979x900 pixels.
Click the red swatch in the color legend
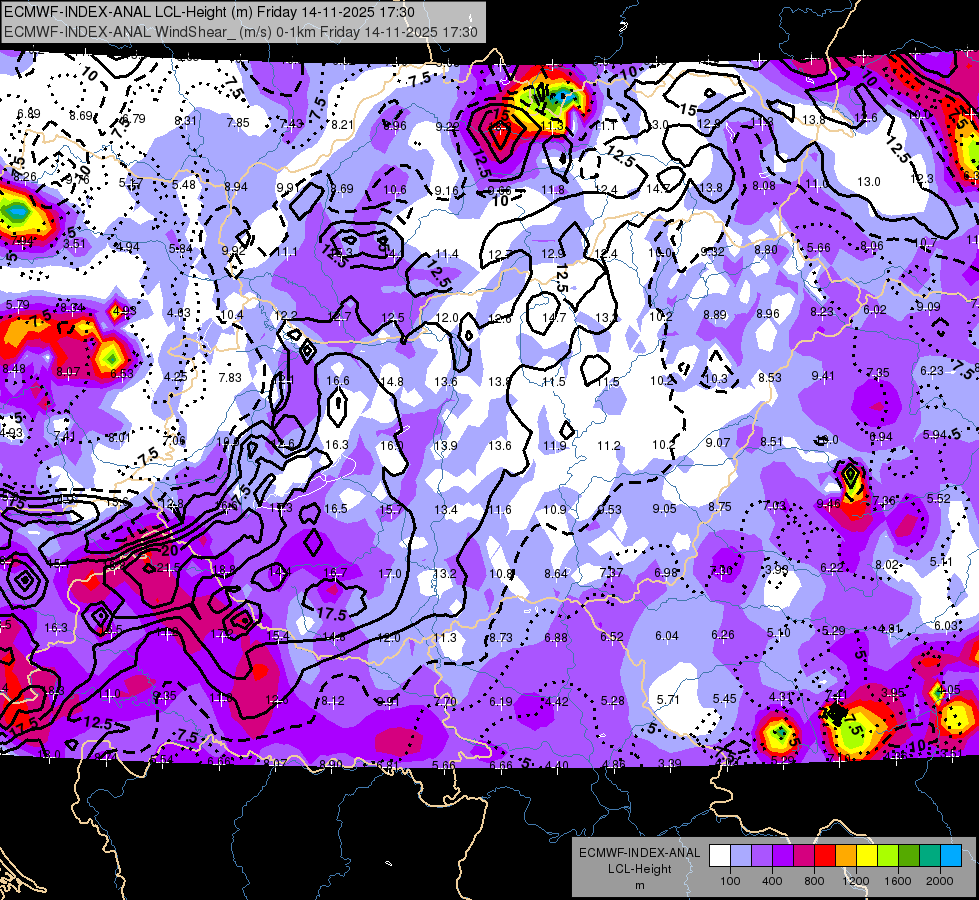tap(825, 856)
